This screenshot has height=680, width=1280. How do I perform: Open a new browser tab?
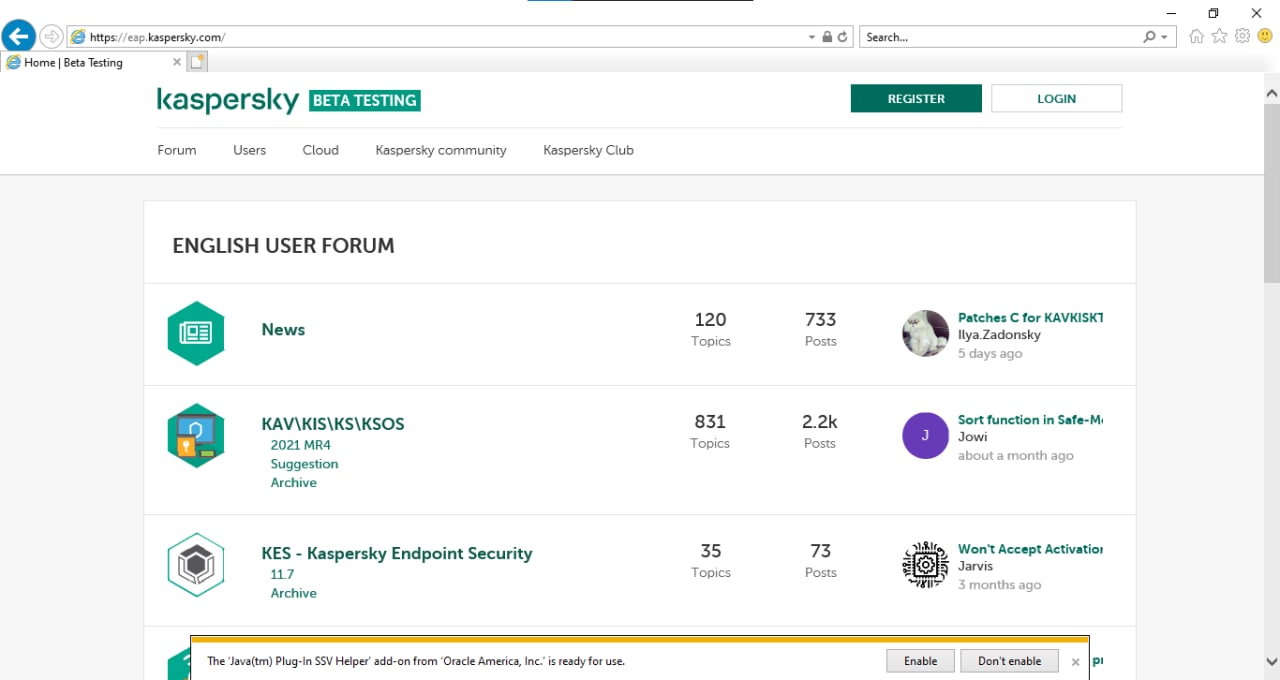pos(197,62)
